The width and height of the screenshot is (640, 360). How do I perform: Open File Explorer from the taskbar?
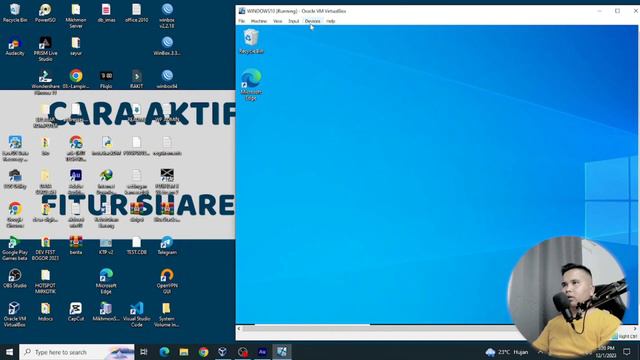(x=184, y=352)
